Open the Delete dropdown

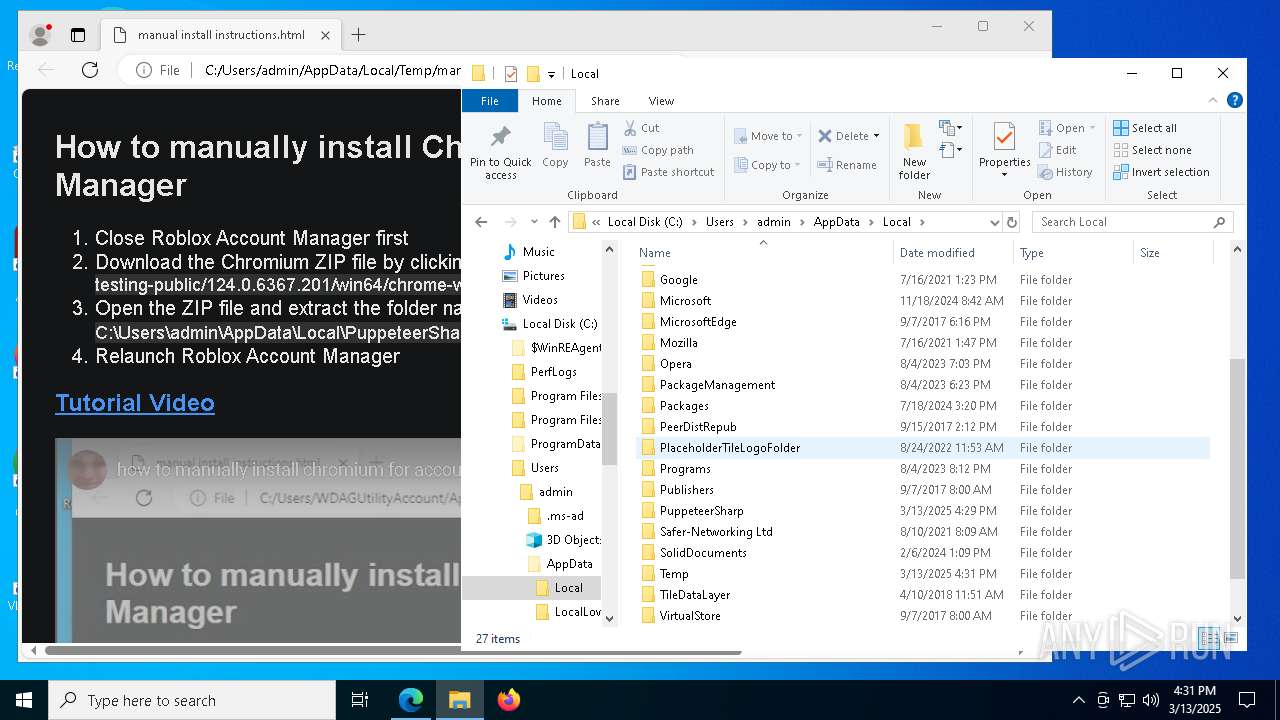(848, 136)
